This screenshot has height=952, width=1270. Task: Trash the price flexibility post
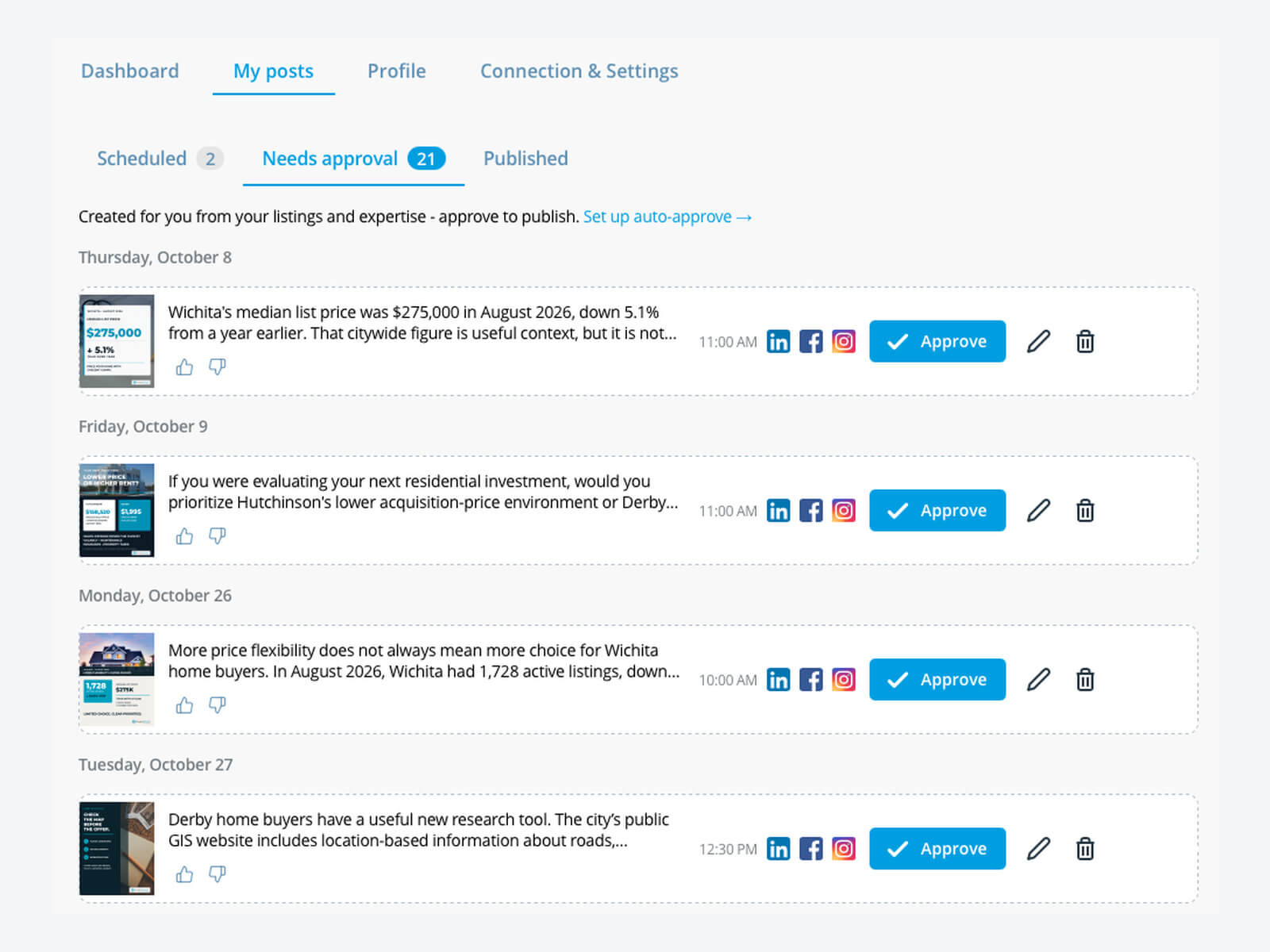tap(1085, 680)
